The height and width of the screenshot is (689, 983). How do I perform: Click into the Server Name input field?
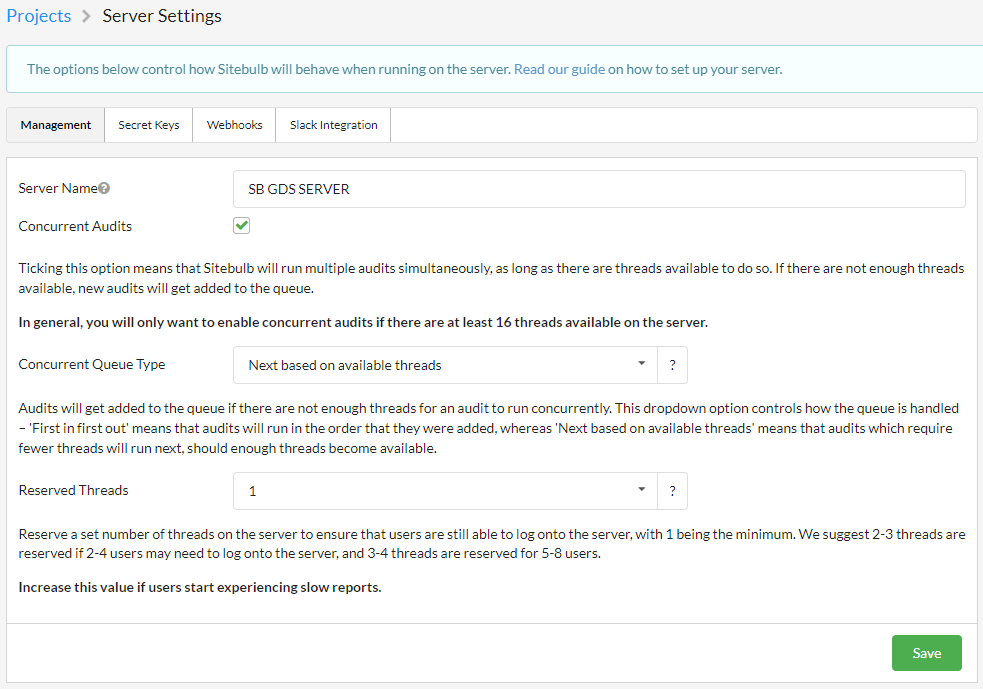(x=599, y=189)
